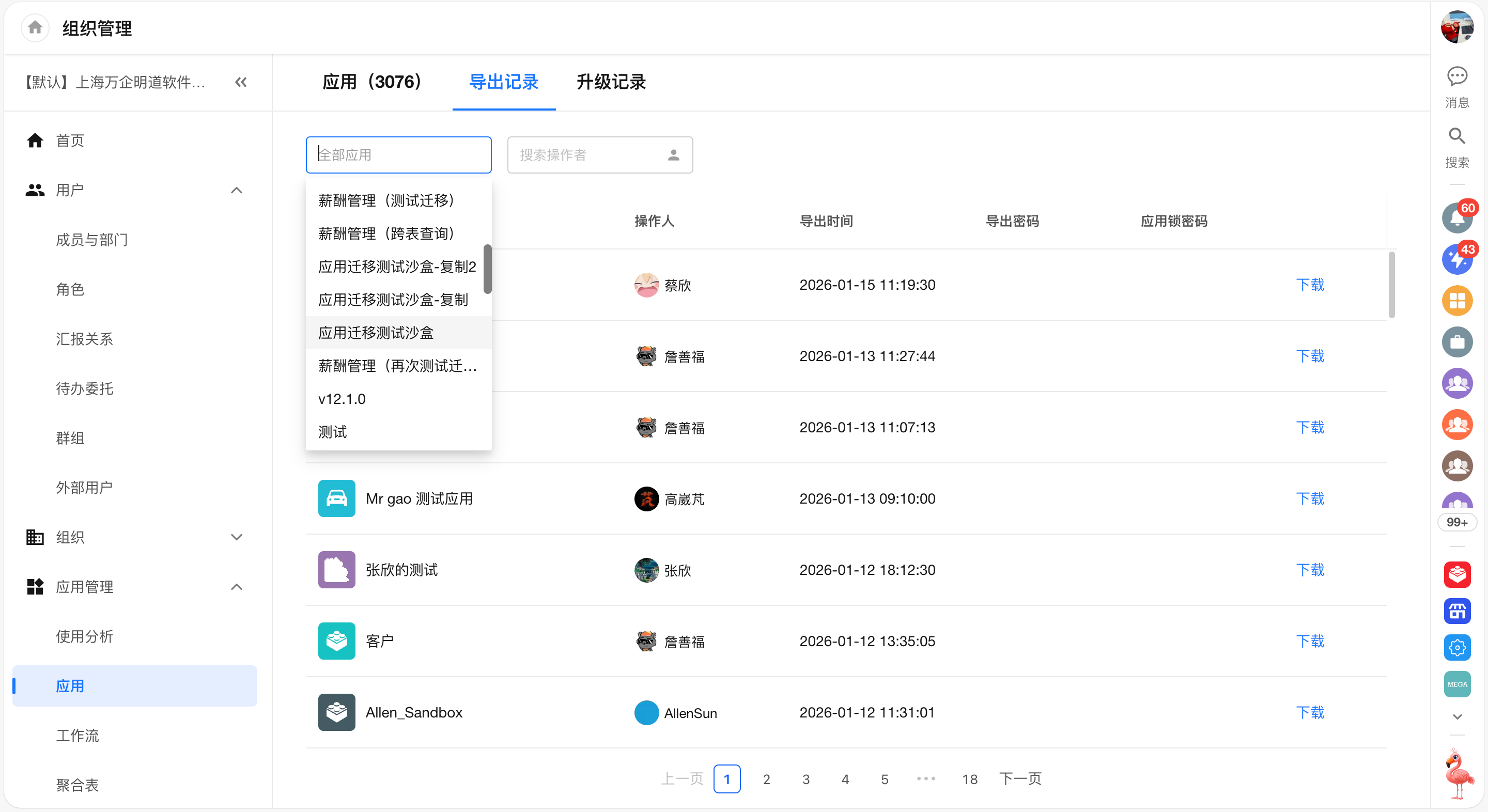1488x812 pixels.
Task: Open the MEGA icon in the right rail
Action: [1456, 684]
